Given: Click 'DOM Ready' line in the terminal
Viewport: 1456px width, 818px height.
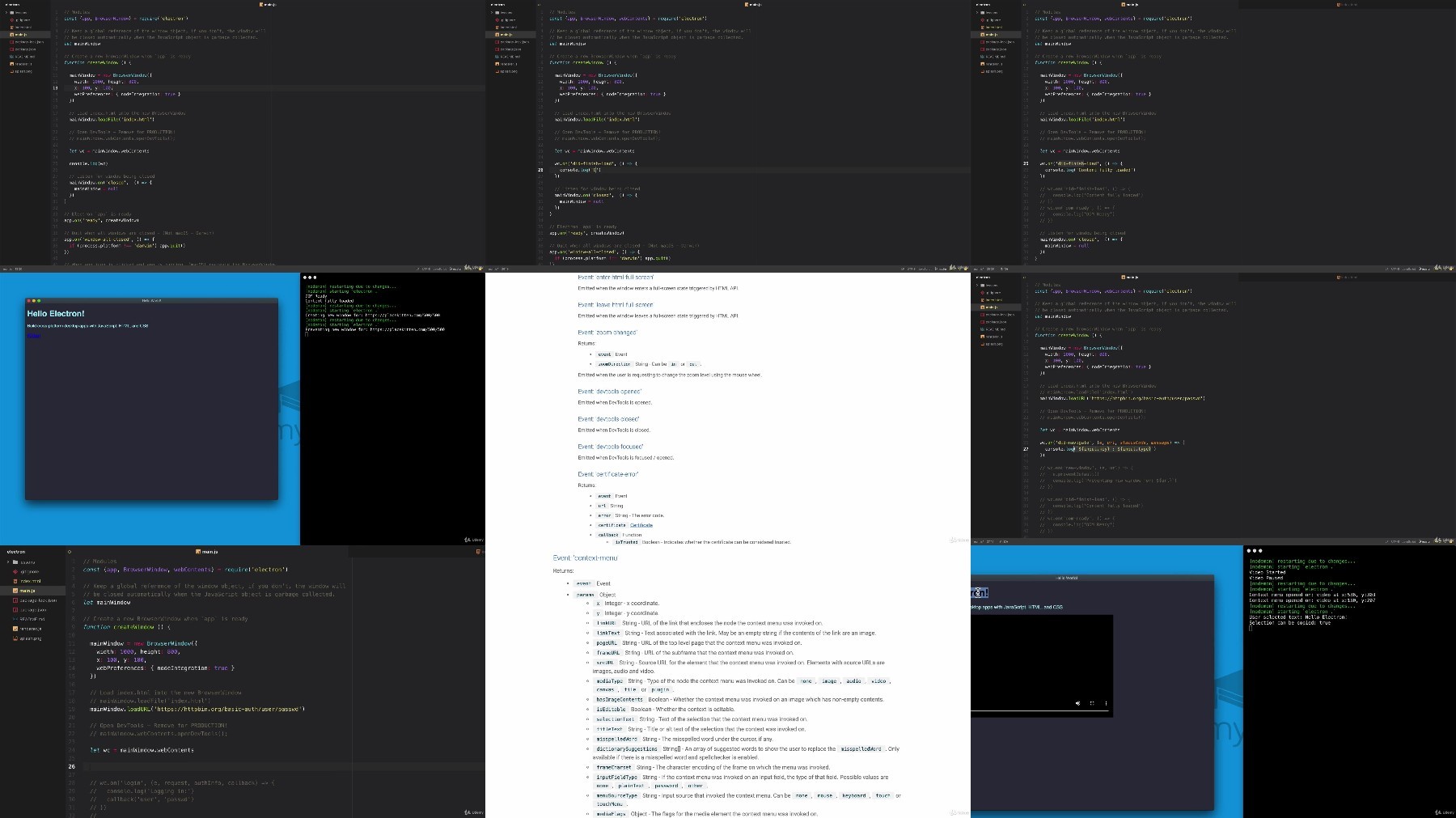Looking at the screenshot, I should [316, 295].
